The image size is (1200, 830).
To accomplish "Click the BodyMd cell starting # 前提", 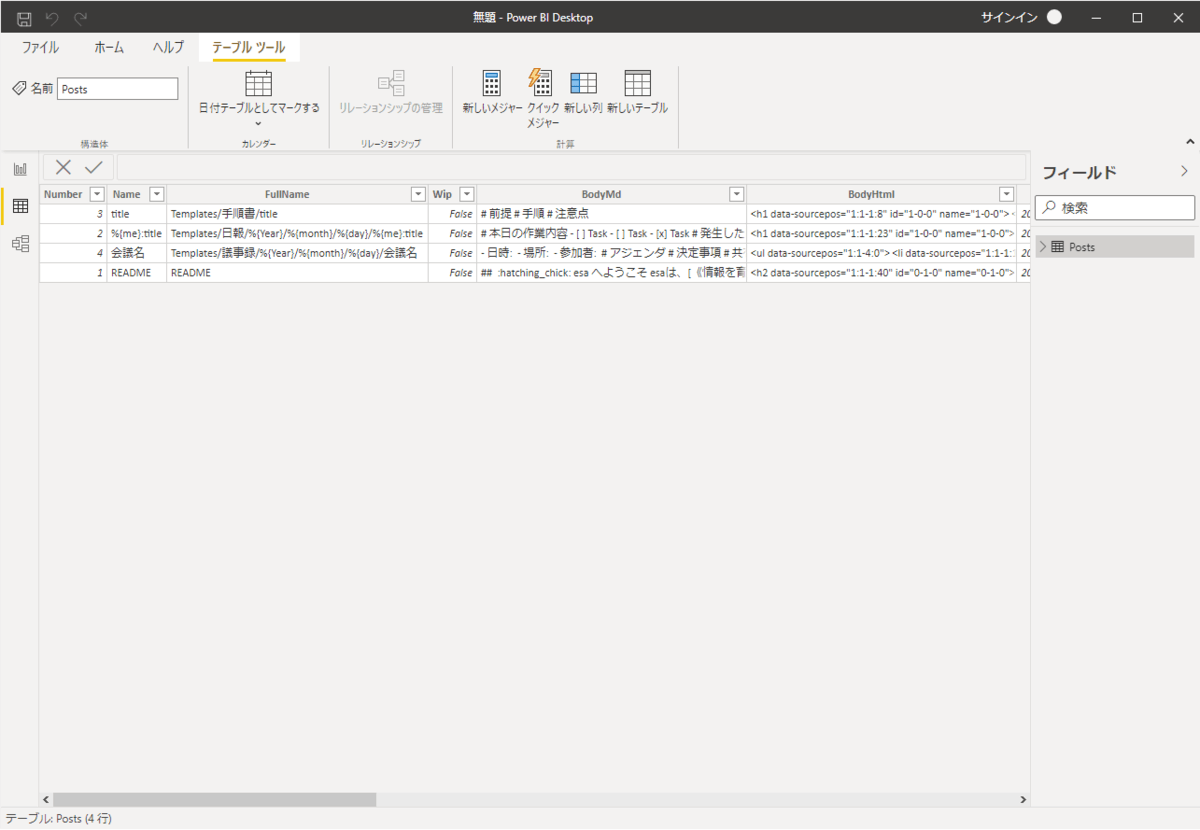I will (x=611, y=214).
